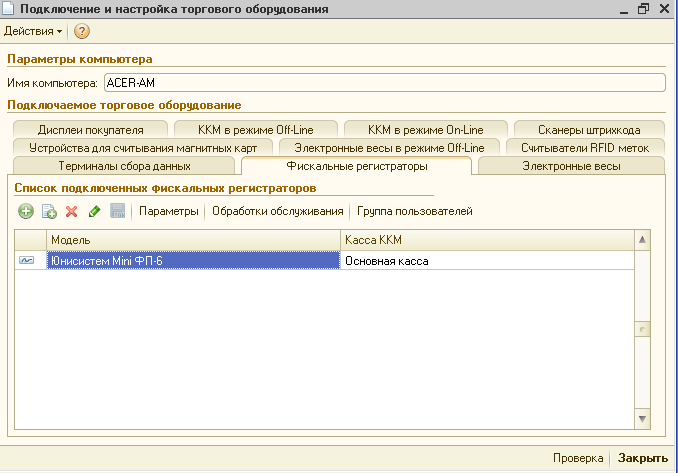Click Группа пользователей button
The width and height of the screenshot is (678, 473).
click(x=415, y=211)
